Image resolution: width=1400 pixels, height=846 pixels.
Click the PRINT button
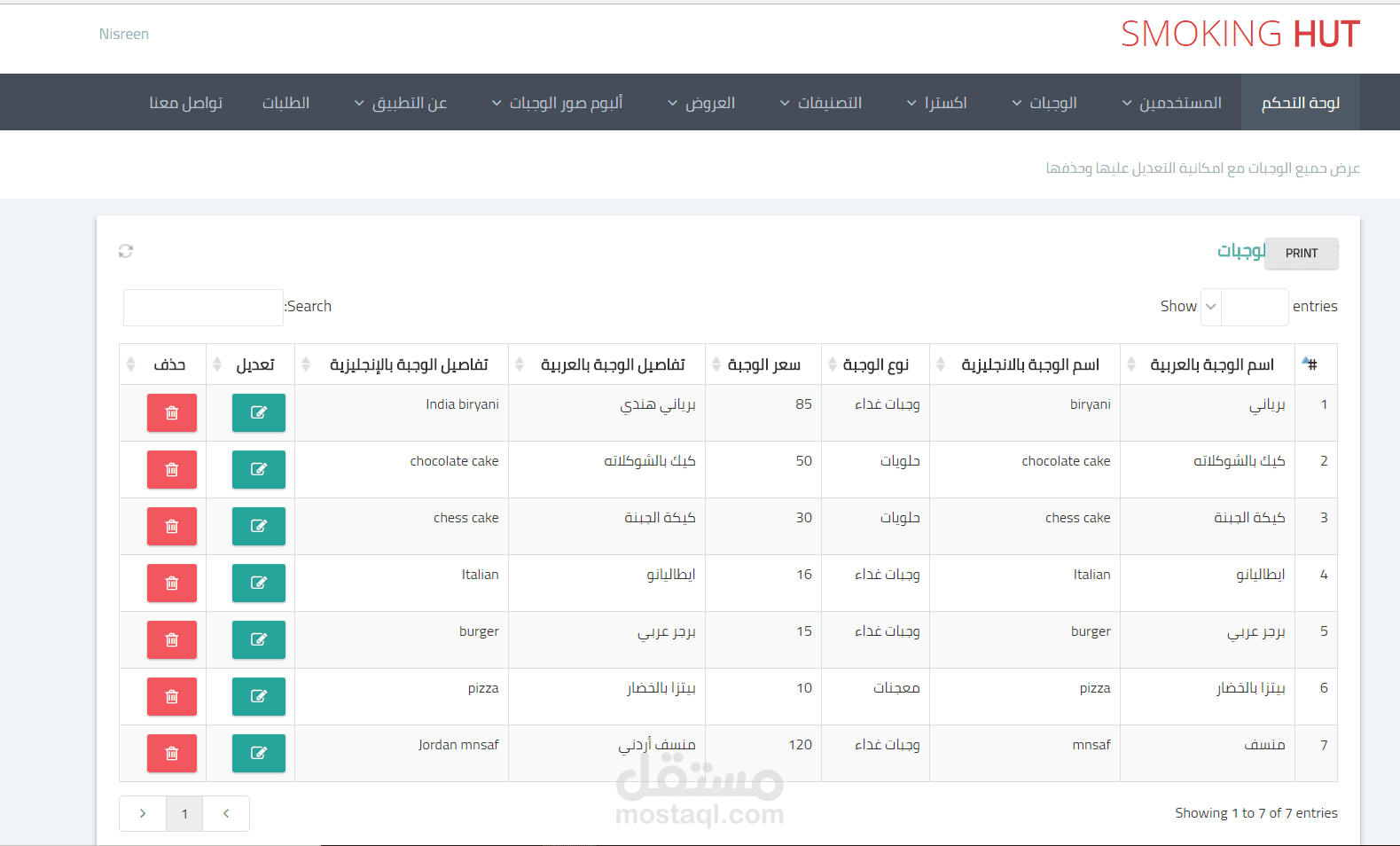click(1302, 254)
